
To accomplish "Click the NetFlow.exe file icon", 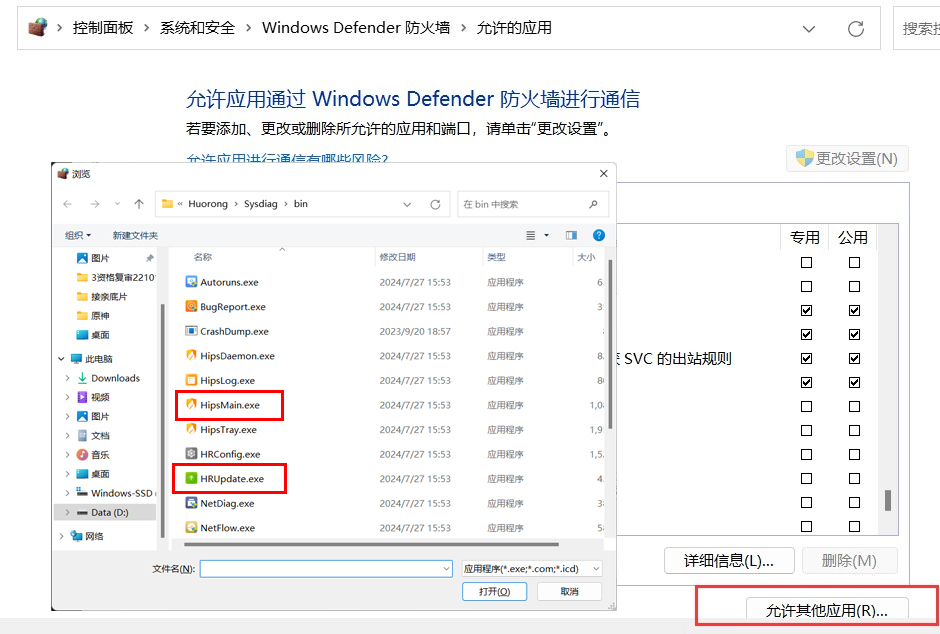I will 191,528.
